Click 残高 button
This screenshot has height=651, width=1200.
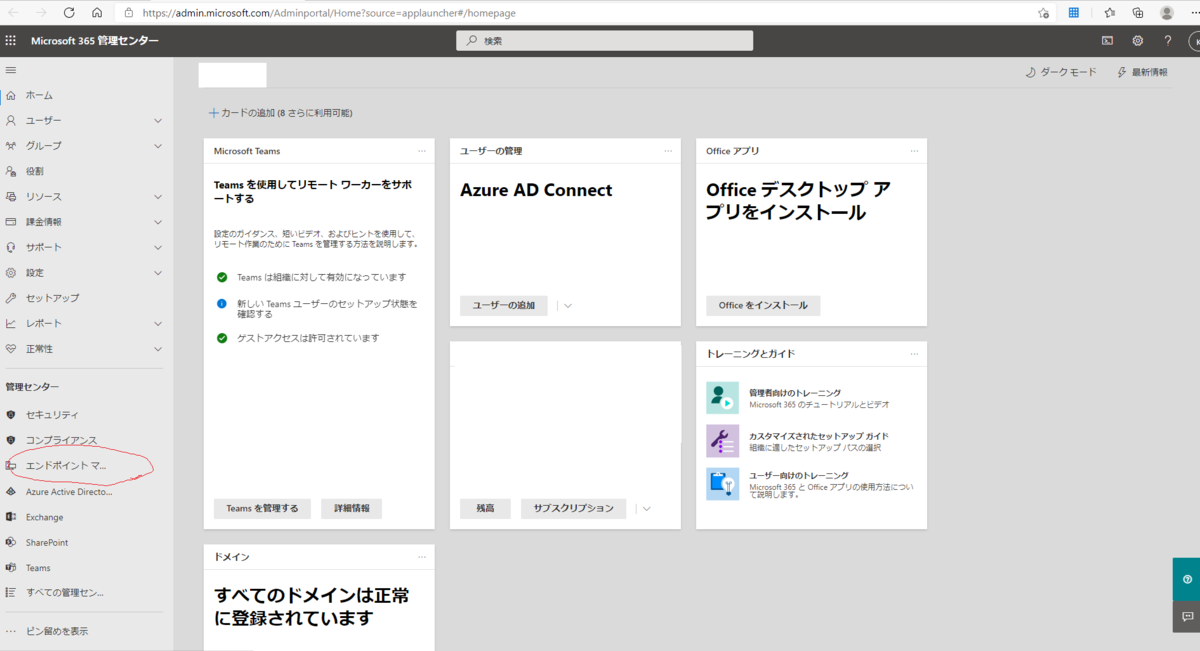[x=485, y=508]
